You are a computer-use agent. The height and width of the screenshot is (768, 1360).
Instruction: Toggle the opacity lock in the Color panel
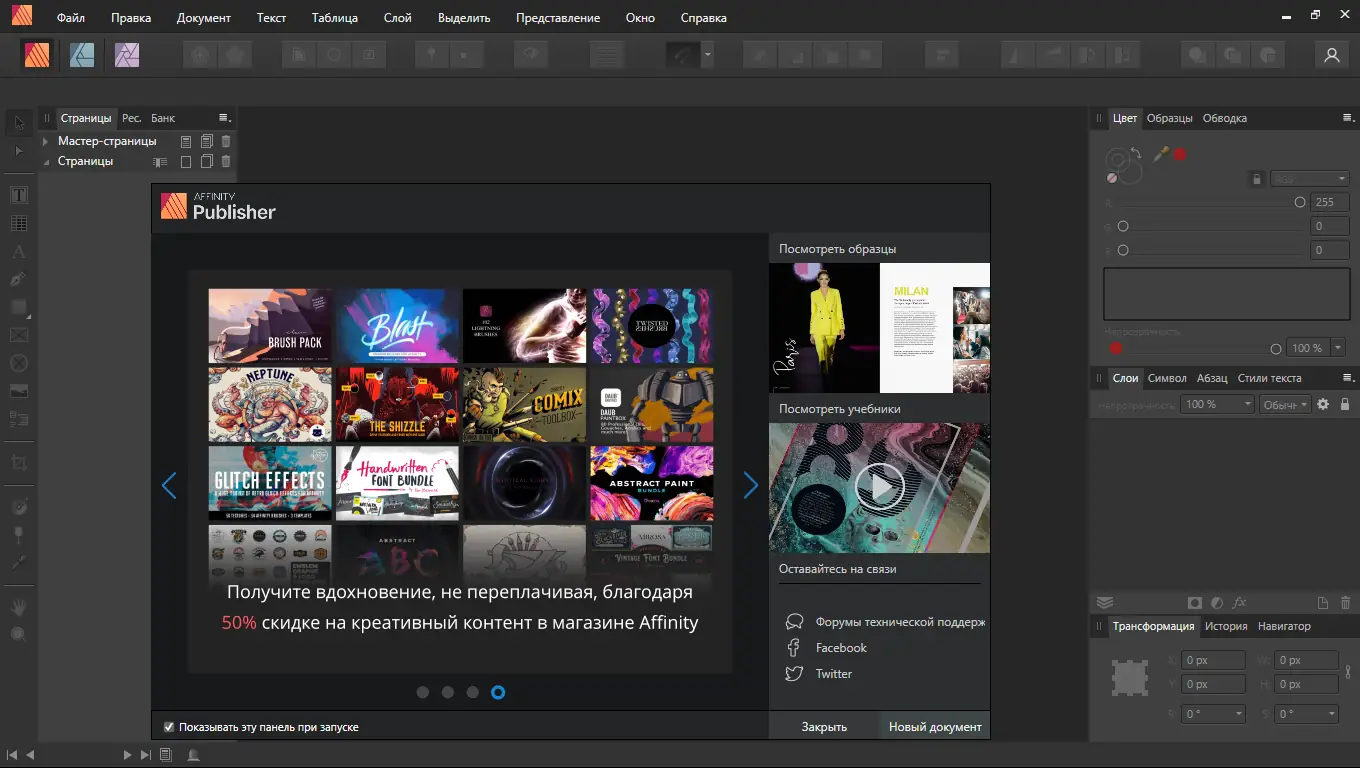(x=1257, y=178)
